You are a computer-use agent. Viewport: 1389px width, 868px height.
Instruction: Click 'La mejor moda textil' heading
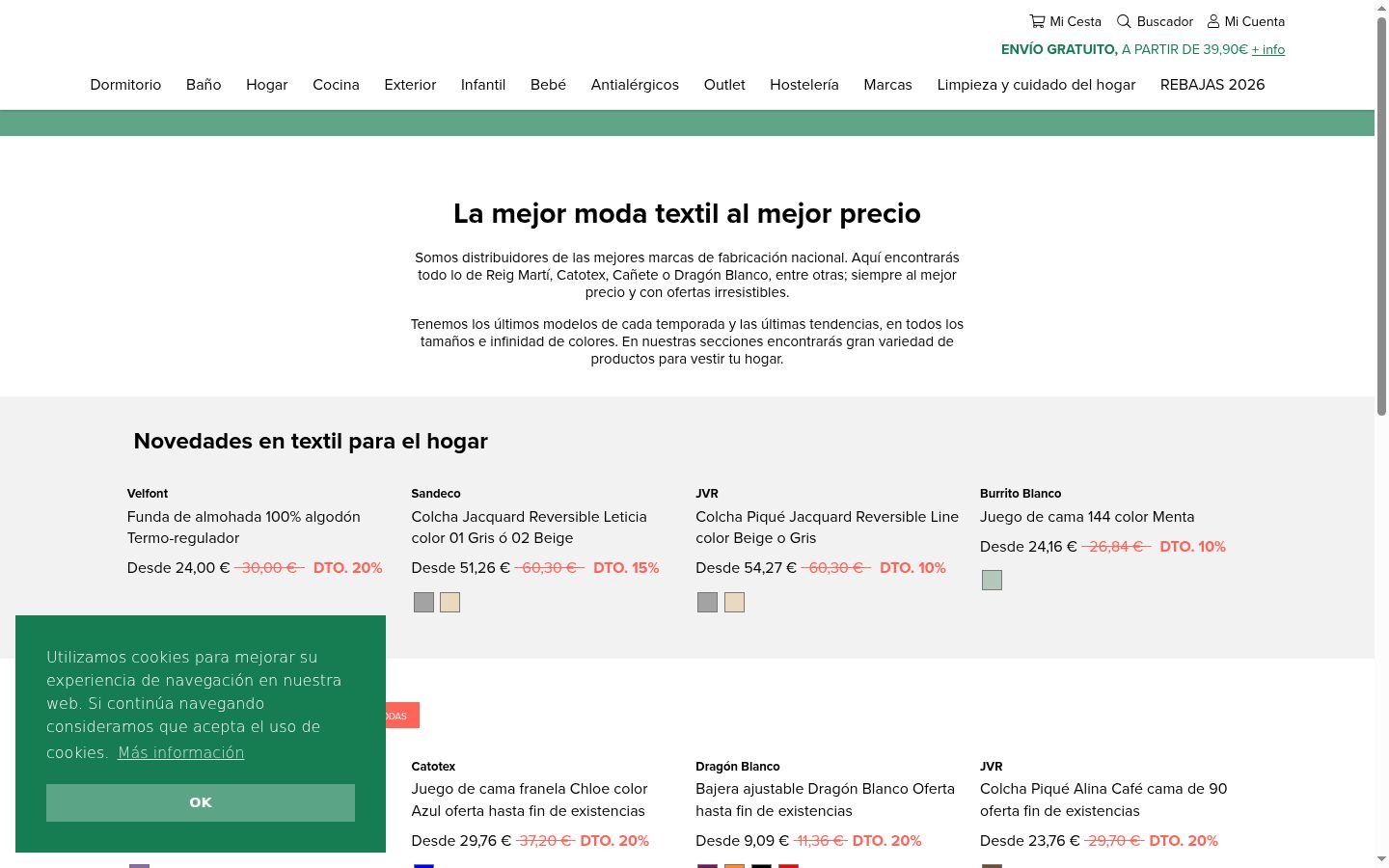(x=687, y=213)
